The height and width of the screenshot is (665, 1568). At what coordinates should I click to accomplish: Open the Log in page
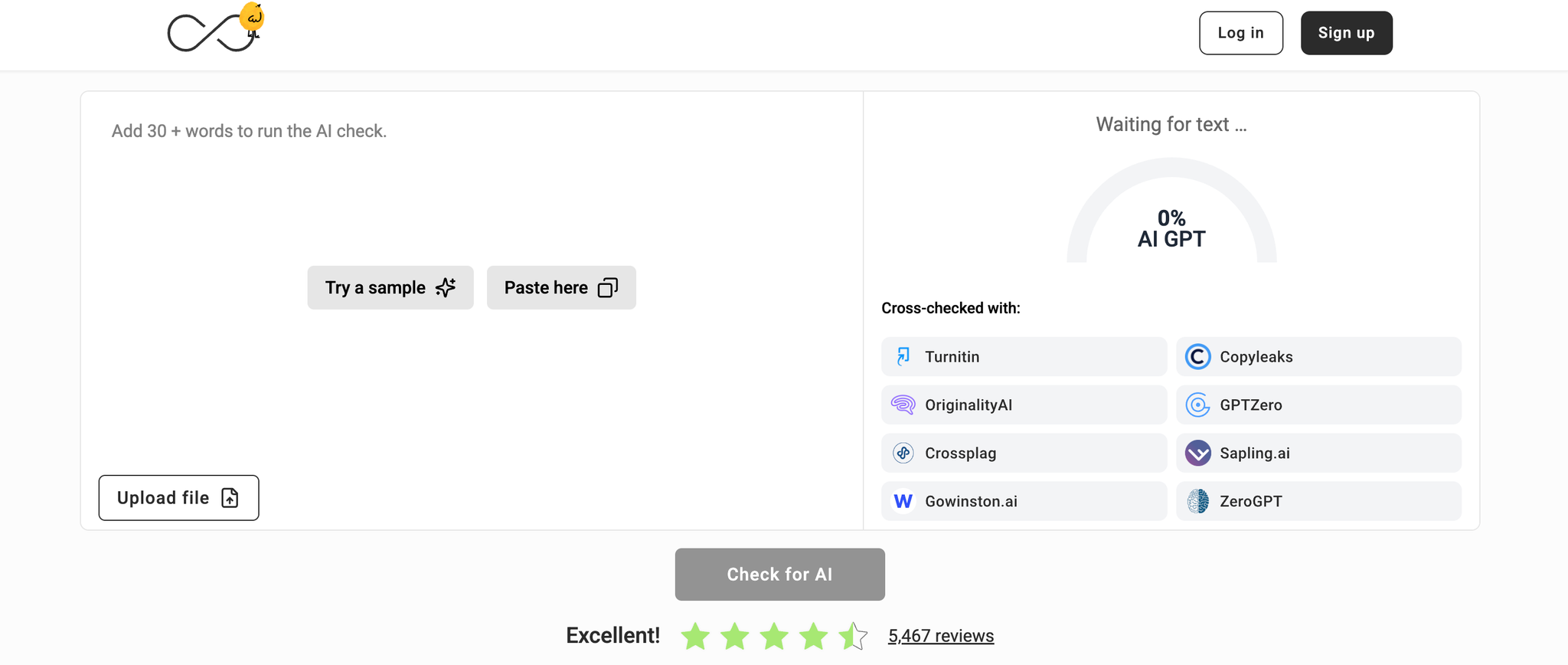[x=1241, y=33]
